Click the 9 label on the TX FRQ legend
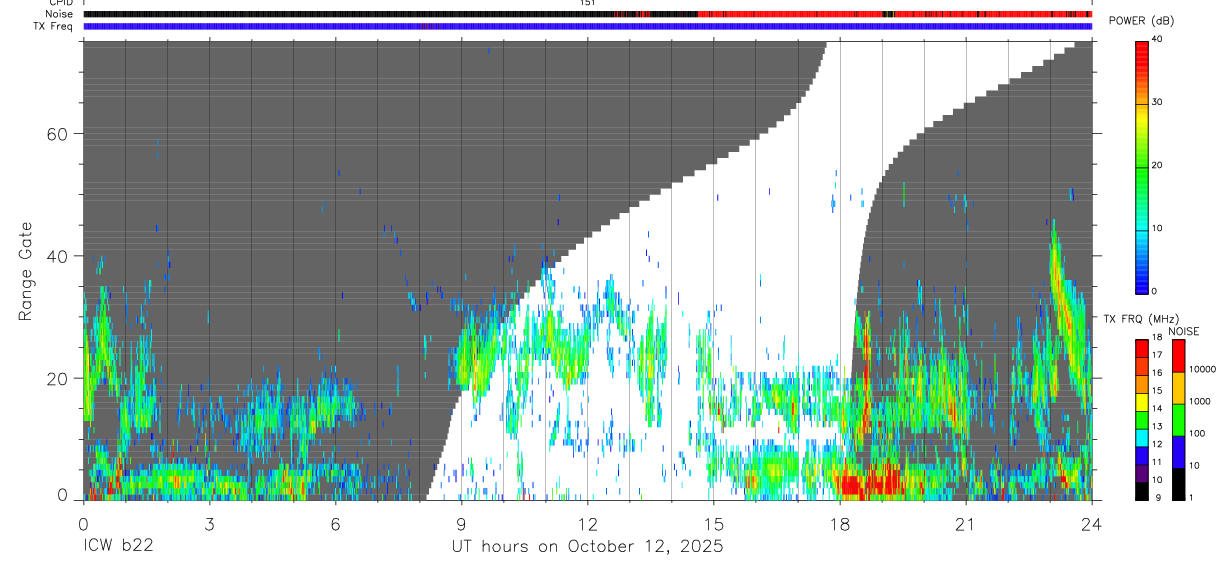Image resolution: width=1228 pixels, height=567 pixels. [x=1158, y=497]
